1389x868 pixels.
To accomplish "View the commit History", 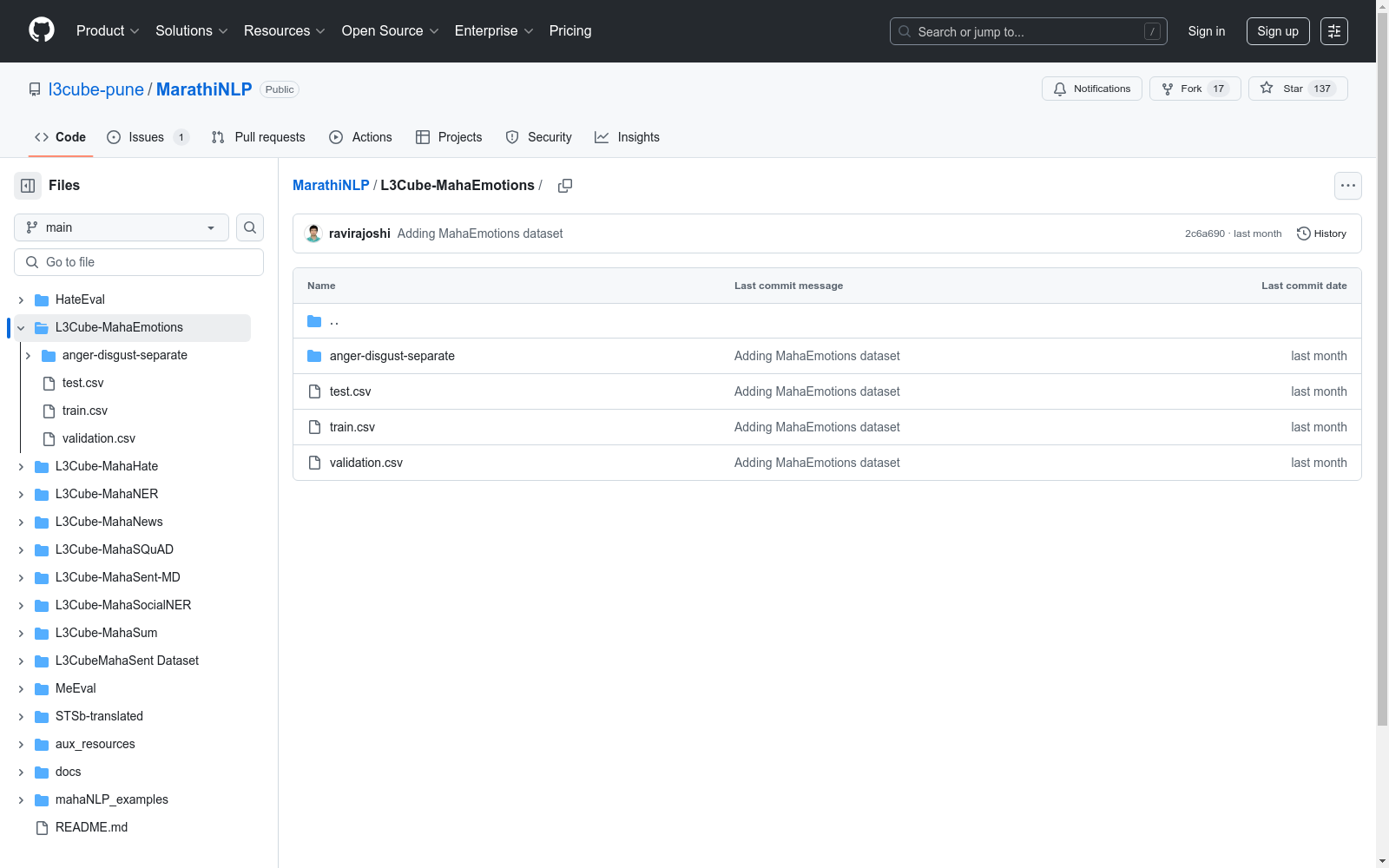I will (x=1321, y=233).
